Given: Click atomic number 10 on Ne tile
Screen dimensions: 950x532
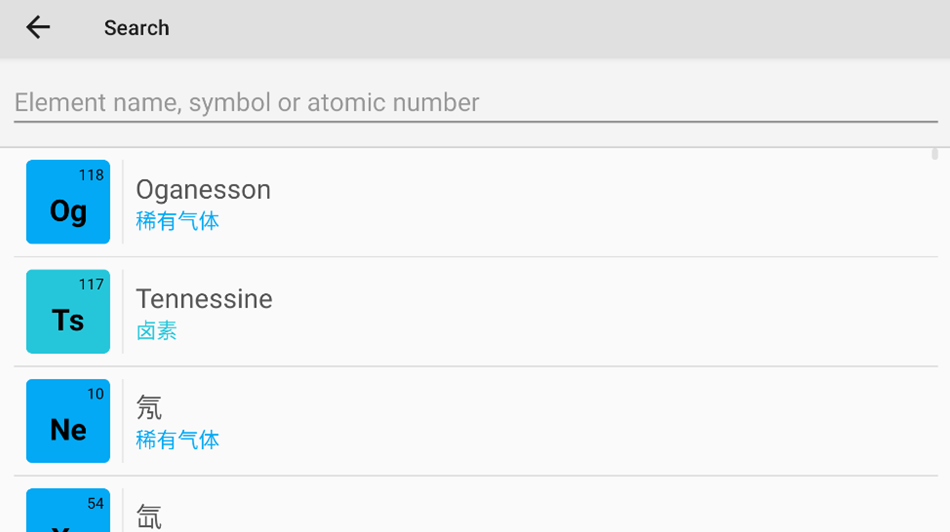Looking at the screenshot, I should (95, 394).
